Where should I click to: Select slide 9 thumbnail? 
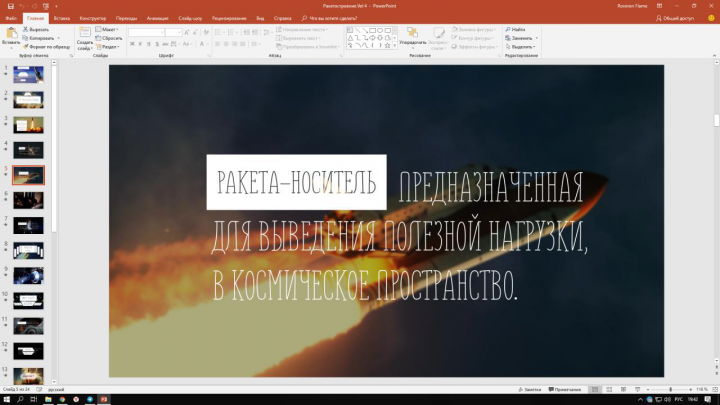click(x=28, y=276)
